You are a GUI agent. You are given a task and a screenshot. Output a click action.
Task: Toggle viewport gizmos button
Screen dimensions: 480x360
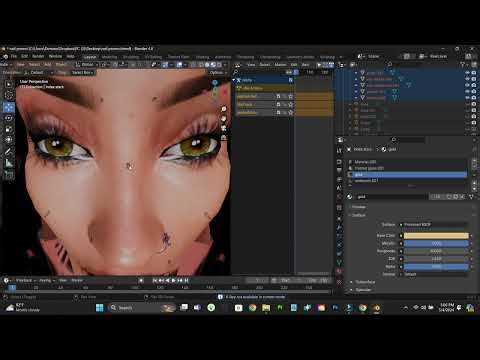point(165,65)
